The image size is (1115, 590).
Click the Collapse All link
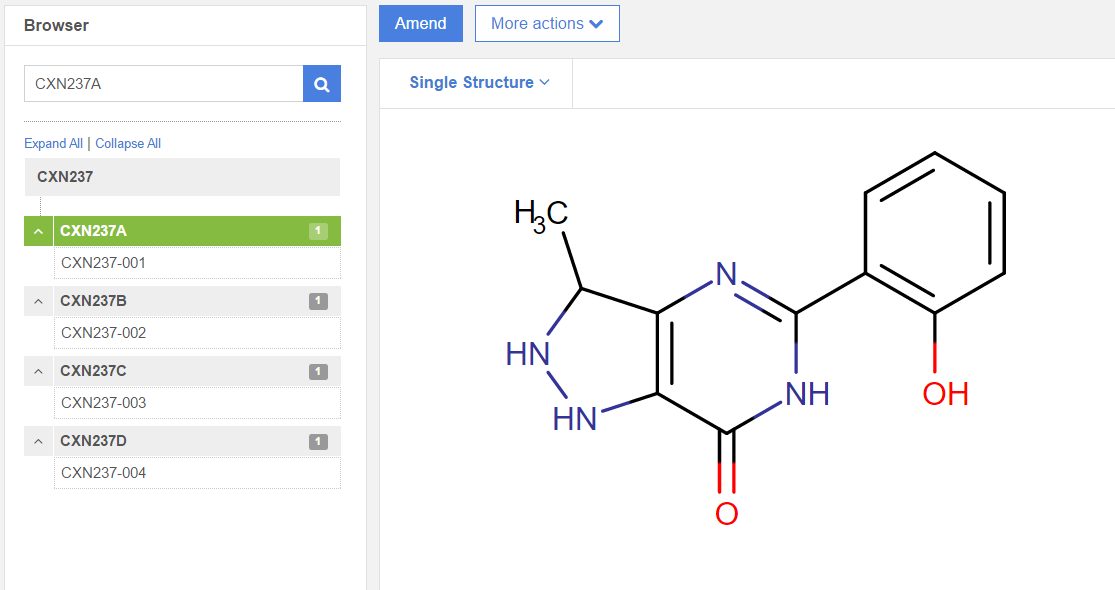(128, 144)
